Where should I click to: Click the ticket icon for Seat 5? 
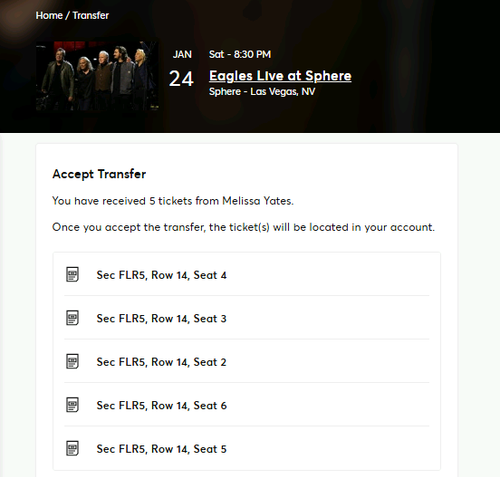click(72, 448)
